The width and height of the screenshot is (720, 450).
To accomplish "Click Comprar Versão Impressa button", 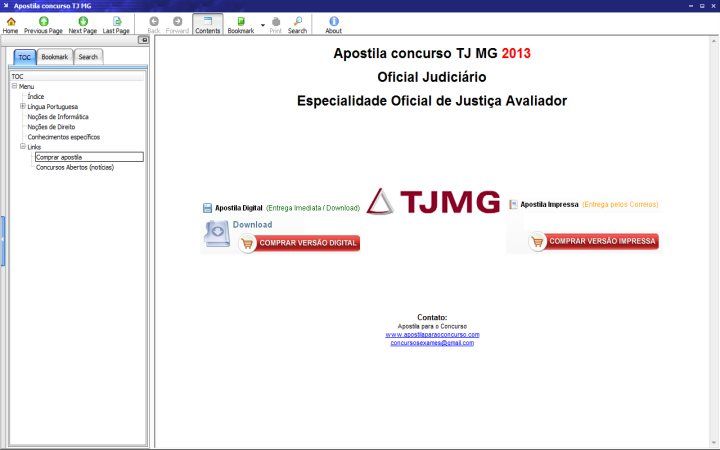I will coord(594,241).
